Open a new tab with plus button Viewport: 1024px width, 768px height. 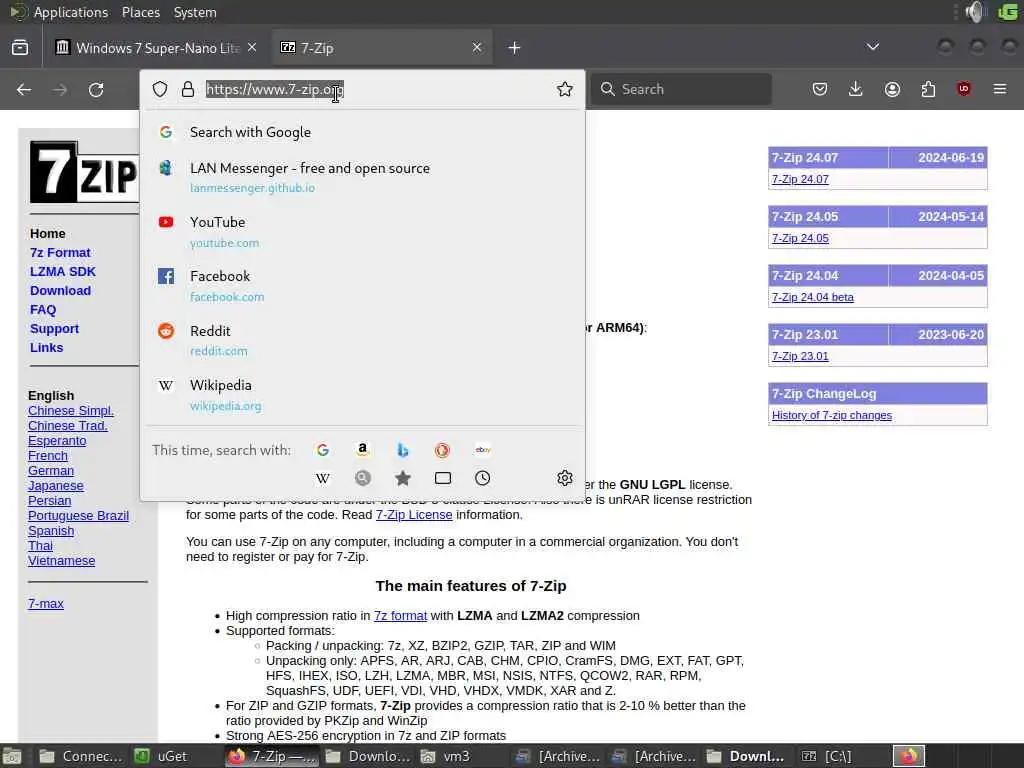[x=514, y=48]
